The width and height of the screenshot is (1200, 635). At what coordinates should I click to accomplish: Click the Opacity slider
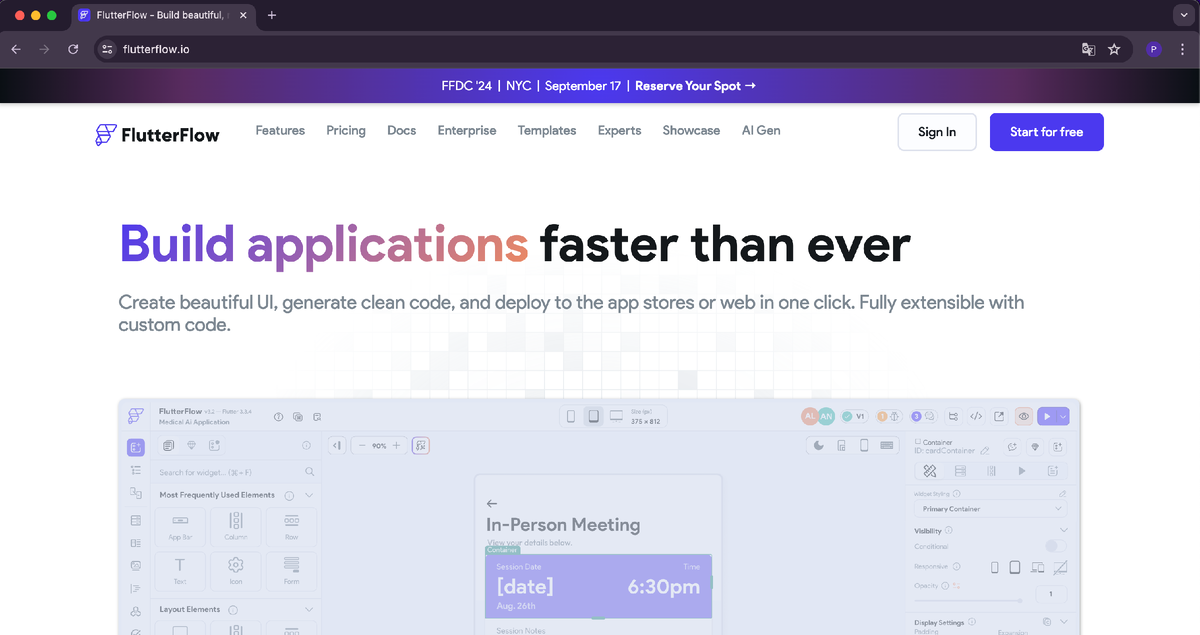tap(968, 600)
